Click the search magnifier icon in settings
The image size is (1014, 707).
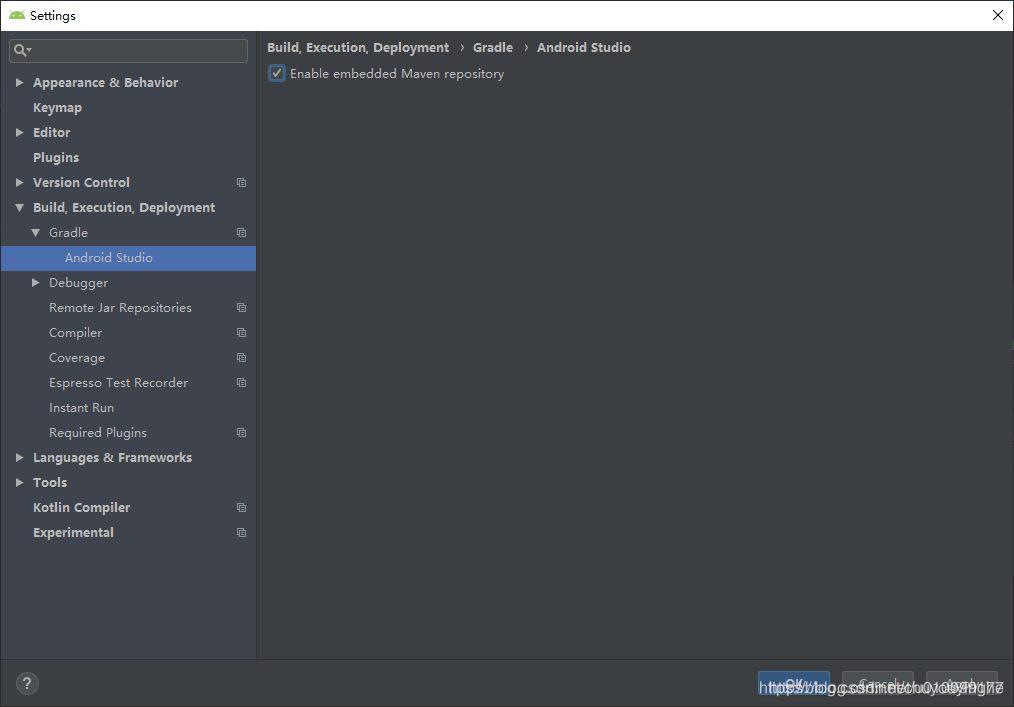23,50
